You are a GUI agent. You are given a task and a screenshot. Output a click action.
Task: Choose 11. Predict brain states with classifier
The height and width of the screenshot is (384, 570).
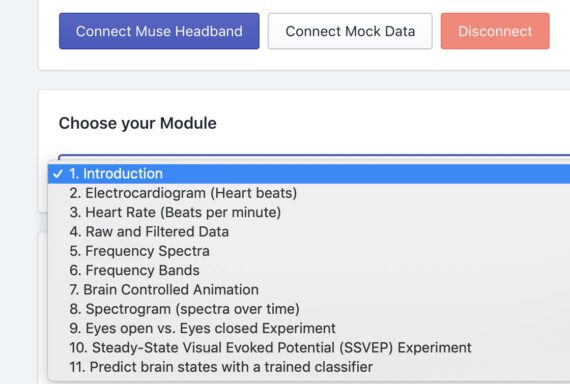[x=309, y=367]
